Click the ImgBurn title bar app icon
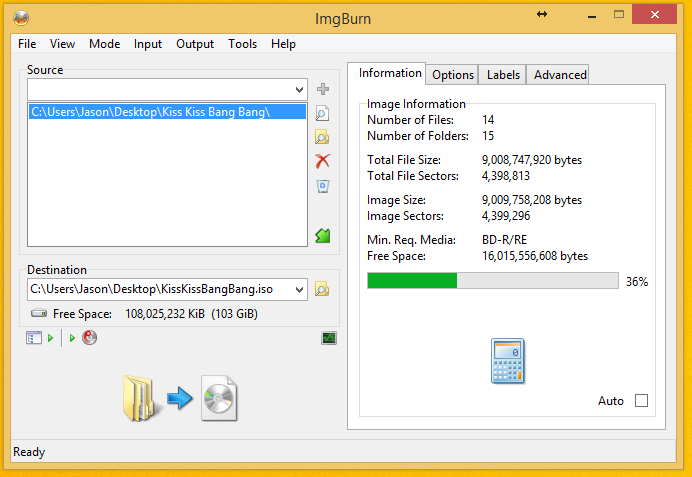Image resolution: width=692 pixels, height=477 pixels. tap(21, 18)
